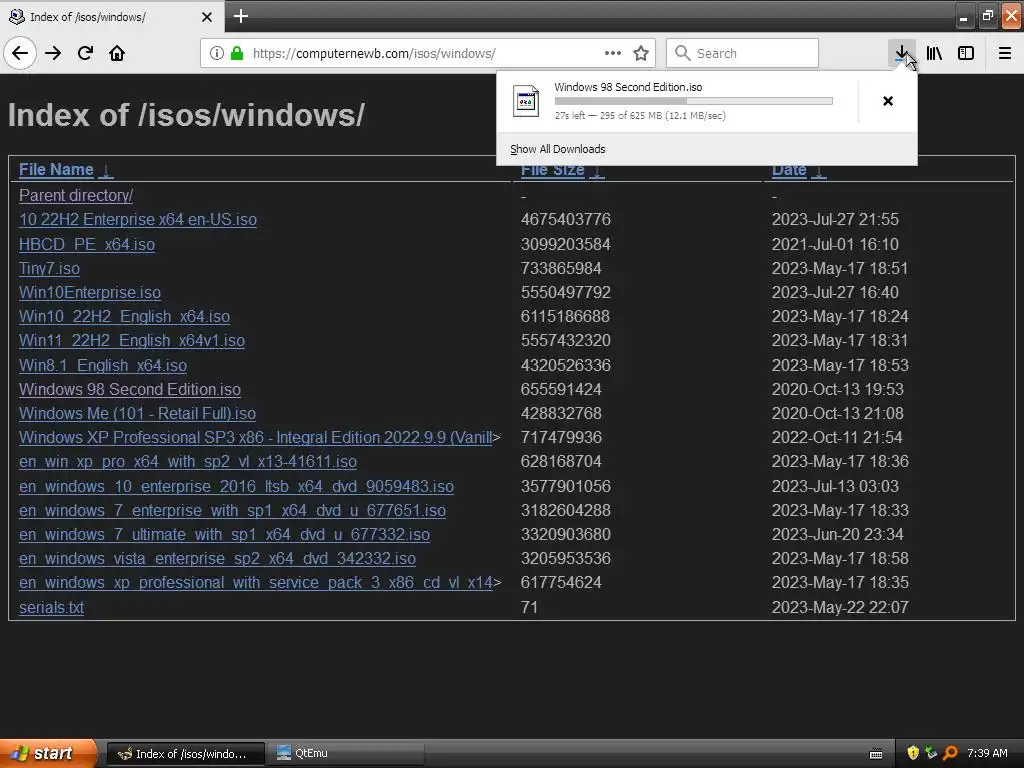Click the Index of /isos/windows/ heading
Image resolution: width=1024 pixels, height=768 pixels.
click(x=186, y=115)
